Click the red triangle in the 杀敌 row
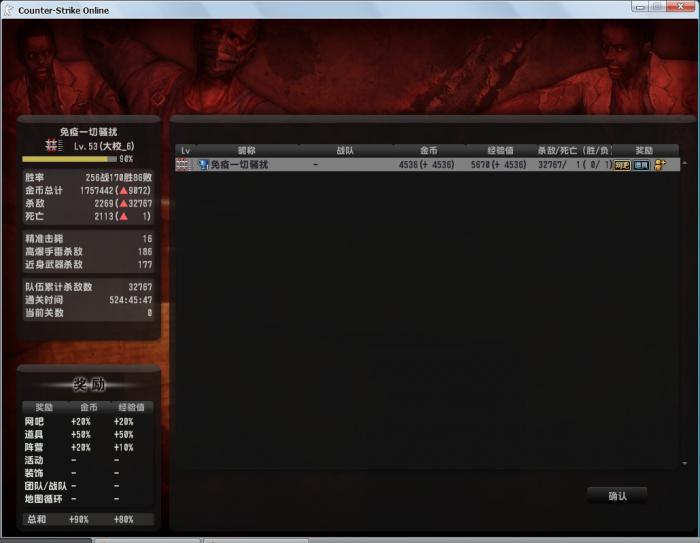Image resolution: width=700 pixels, height=543 pixels. click(124, 203)
